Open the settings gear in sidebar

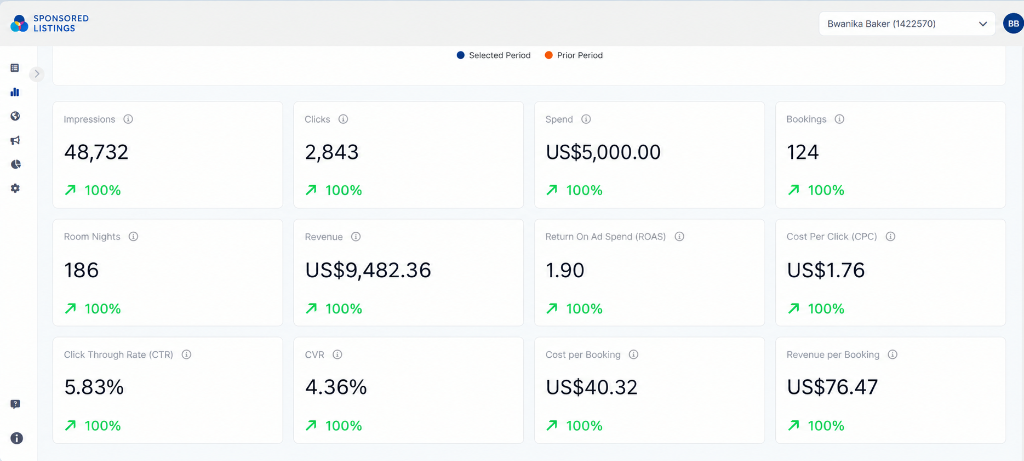(x=15, y=188)
